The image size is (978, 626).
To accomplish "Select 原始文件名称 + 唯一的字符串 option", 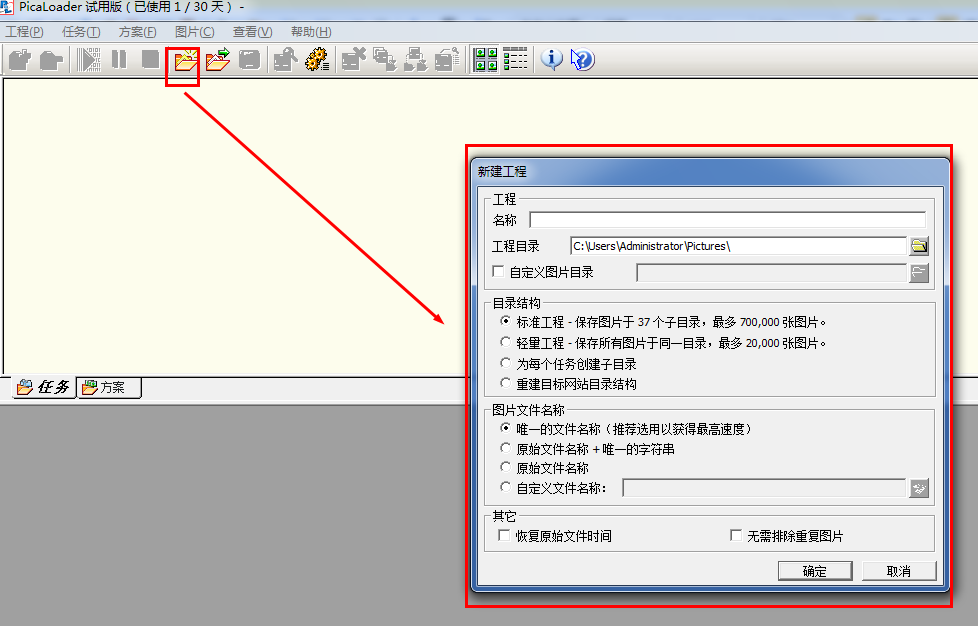I will click(x=505, y=448).
